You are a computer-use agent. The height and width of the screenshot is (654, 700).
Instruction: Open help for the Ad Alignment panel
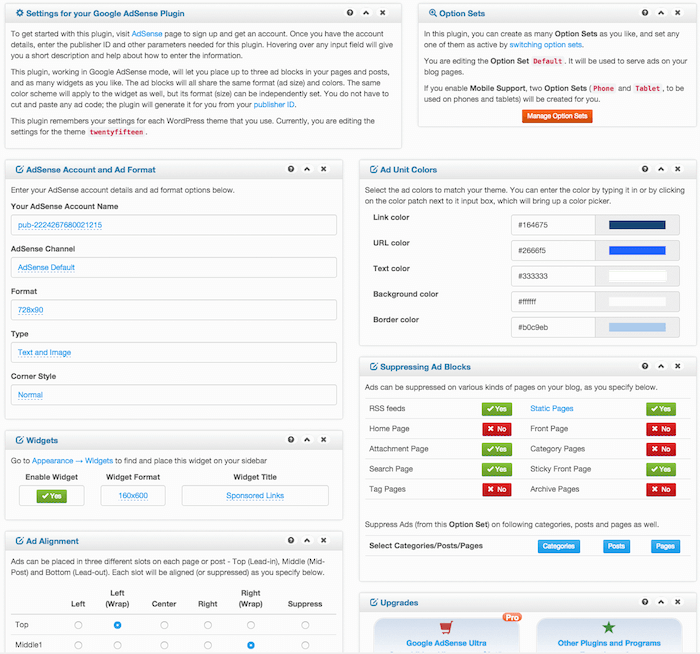tap(291, 540)
